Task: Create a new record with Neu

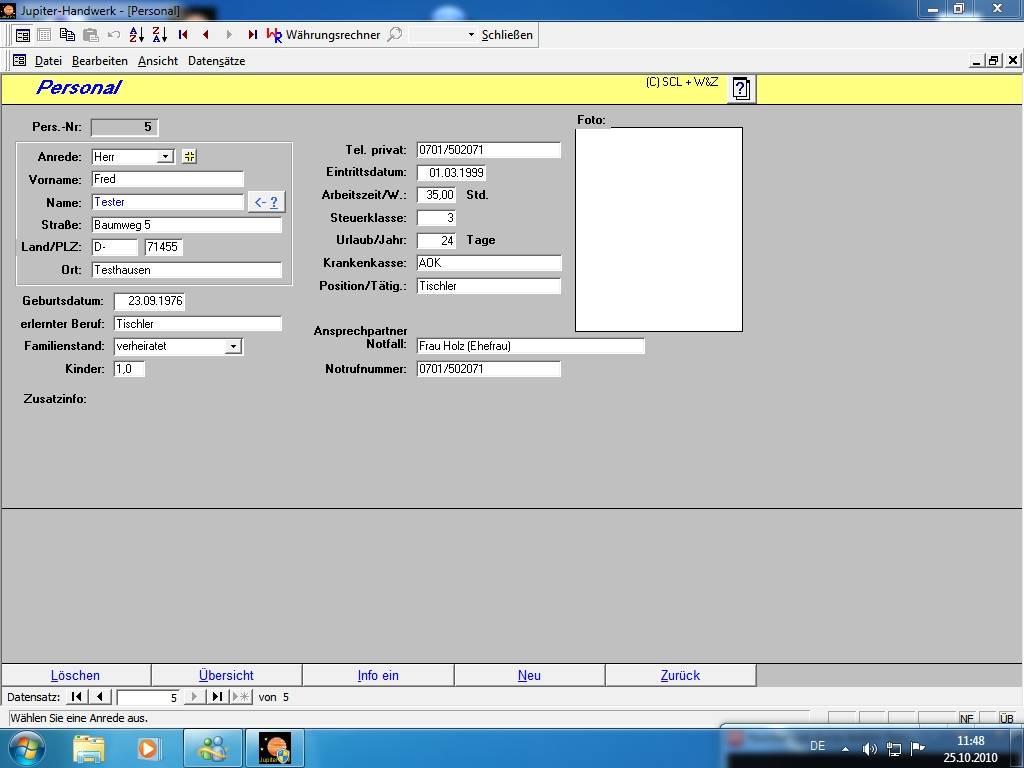Action: click(x=529, y=675)
